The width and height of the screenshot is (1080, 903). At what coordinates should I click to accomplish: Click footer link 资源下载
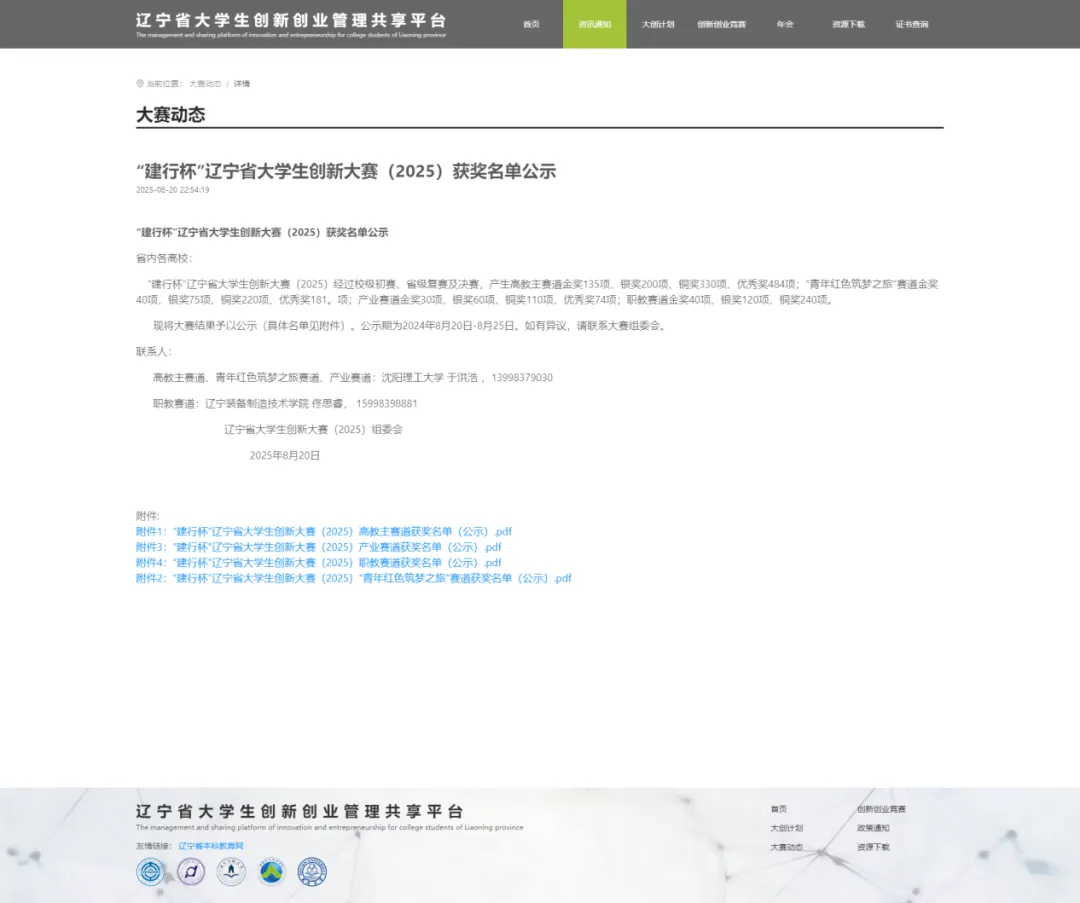873,848
